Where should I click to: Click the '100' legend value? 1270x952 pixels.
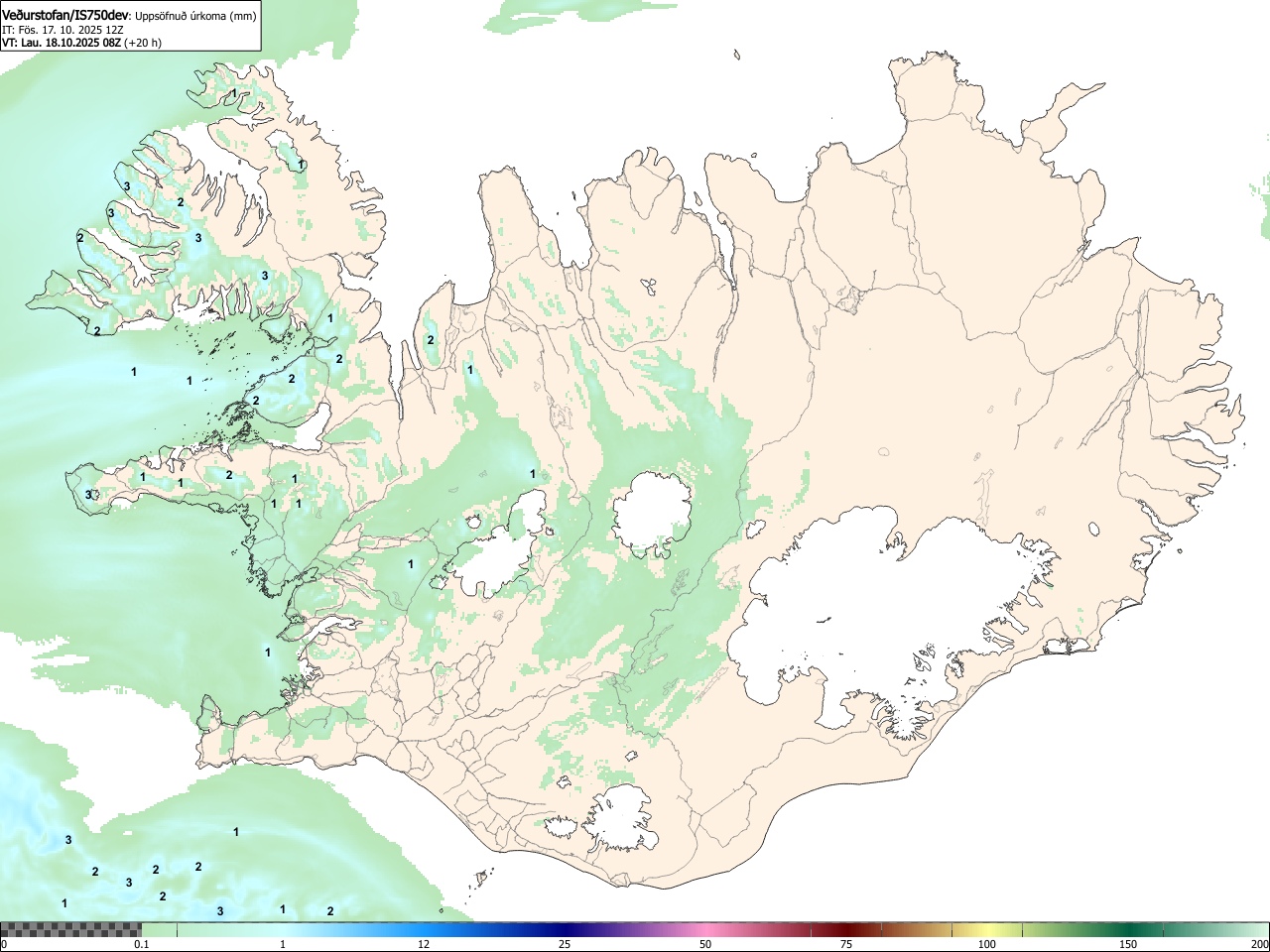(x=987, y=944)
